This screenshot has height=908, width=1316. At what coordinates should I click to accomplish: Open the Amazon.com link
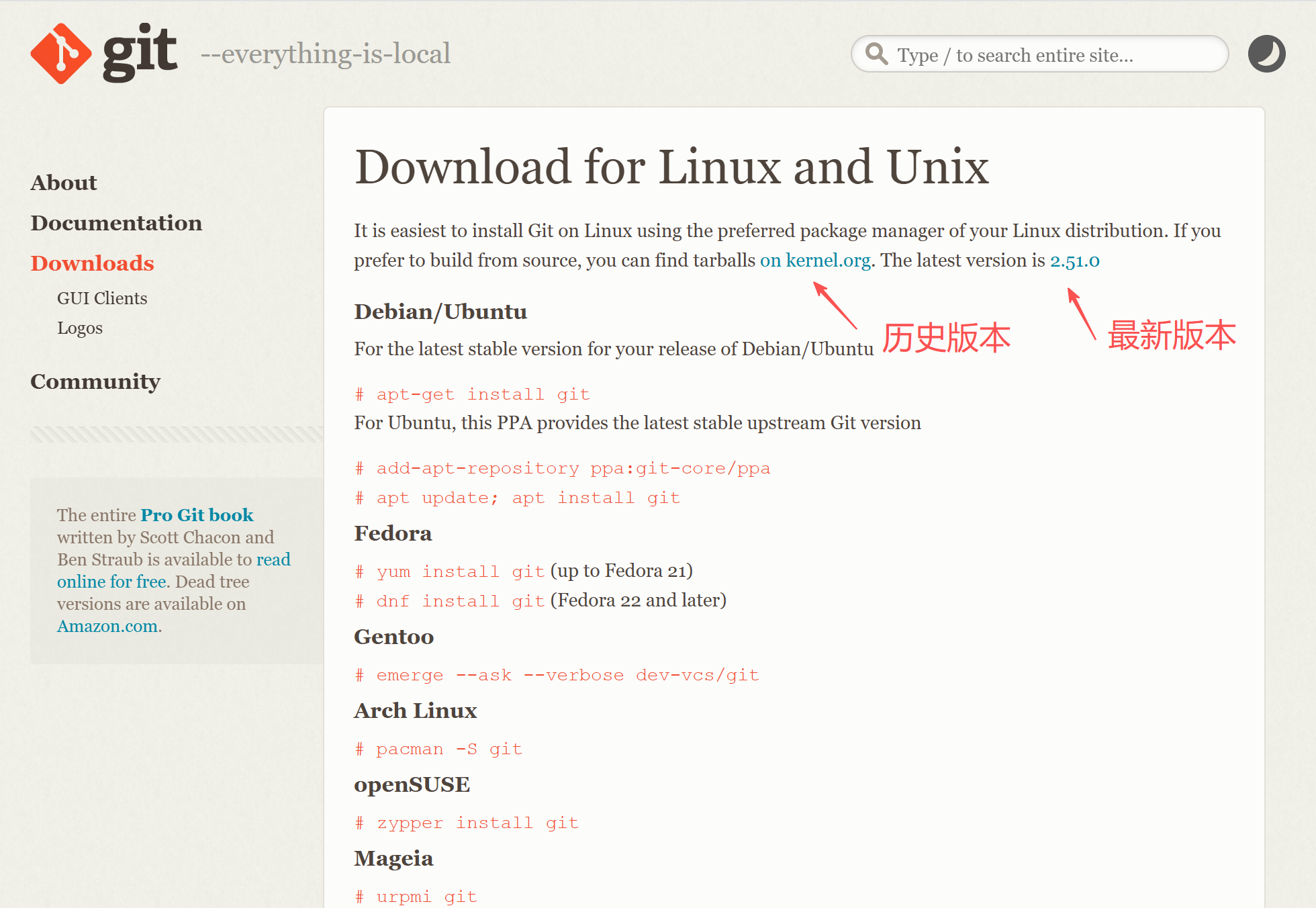tap(107, 626)
